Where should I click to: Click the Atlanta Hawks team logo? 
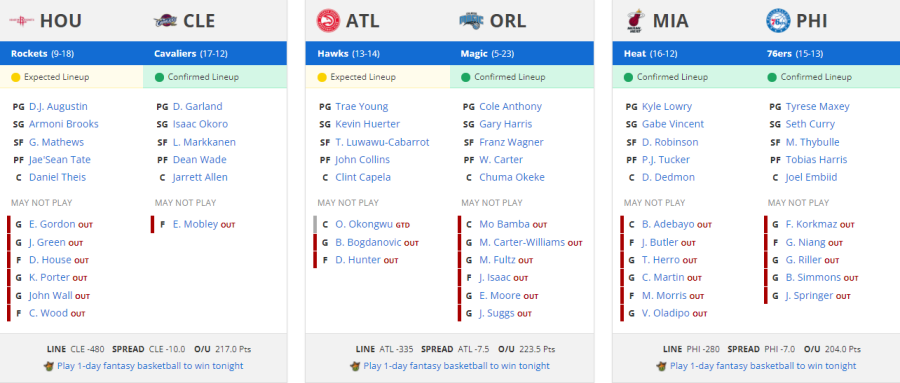pos(328,21)
